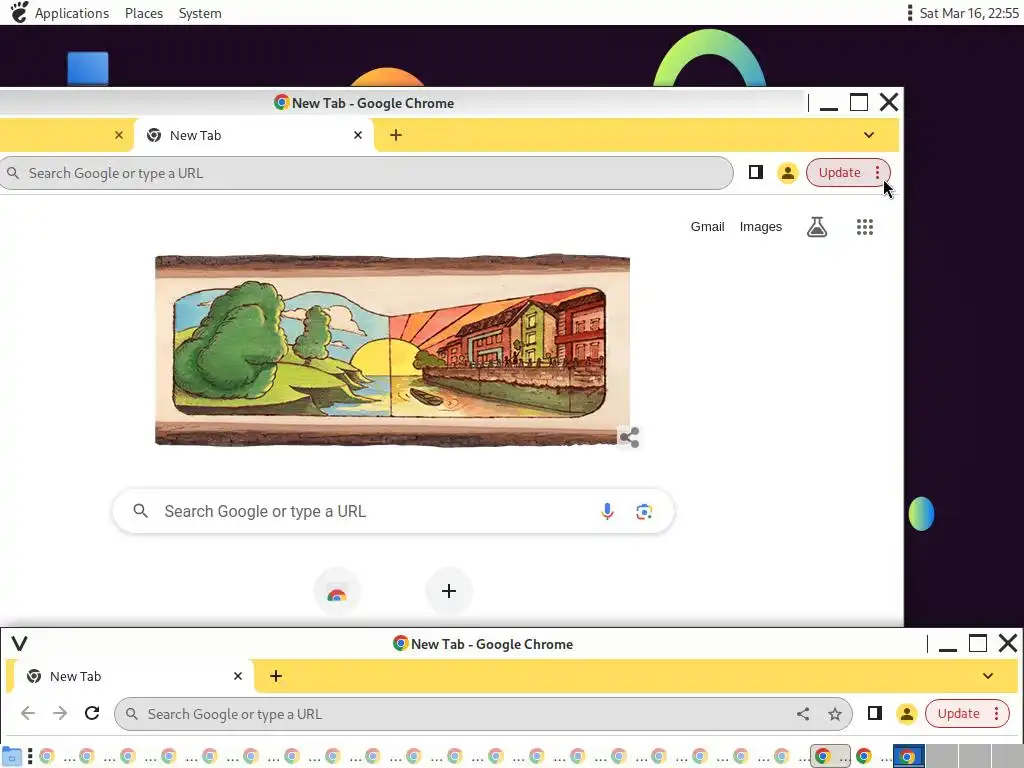Open a new tab with plus button in lower Chrome window

coord(276,677)
